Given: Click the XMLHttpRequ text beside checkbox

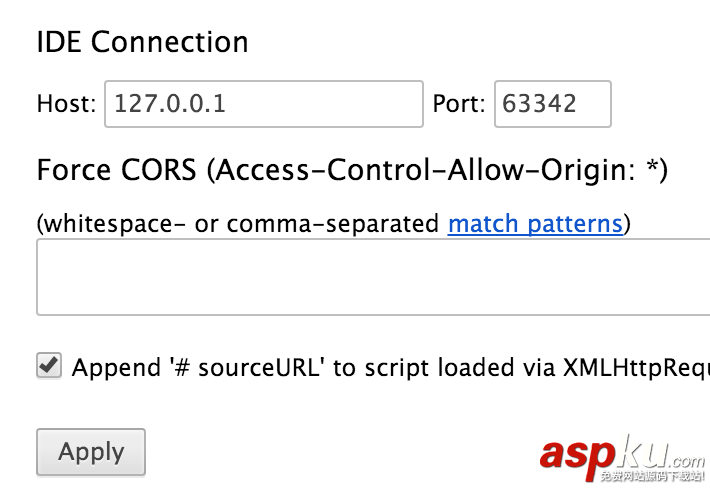Looking at the screenshot, I should coord(640,367).
